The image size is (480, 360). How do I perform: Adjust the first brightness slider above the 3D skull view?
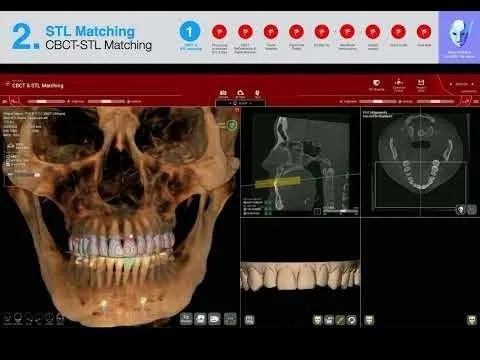pyautogui.click(x=47, y=101)
